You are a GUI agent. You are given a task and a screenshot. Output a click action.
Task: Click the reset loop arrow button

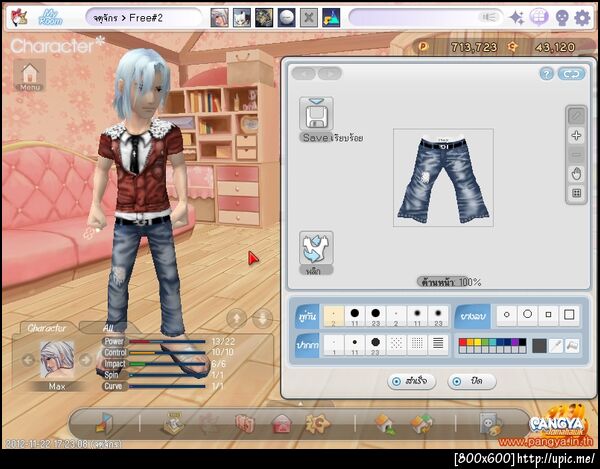[x=571, y=74]
